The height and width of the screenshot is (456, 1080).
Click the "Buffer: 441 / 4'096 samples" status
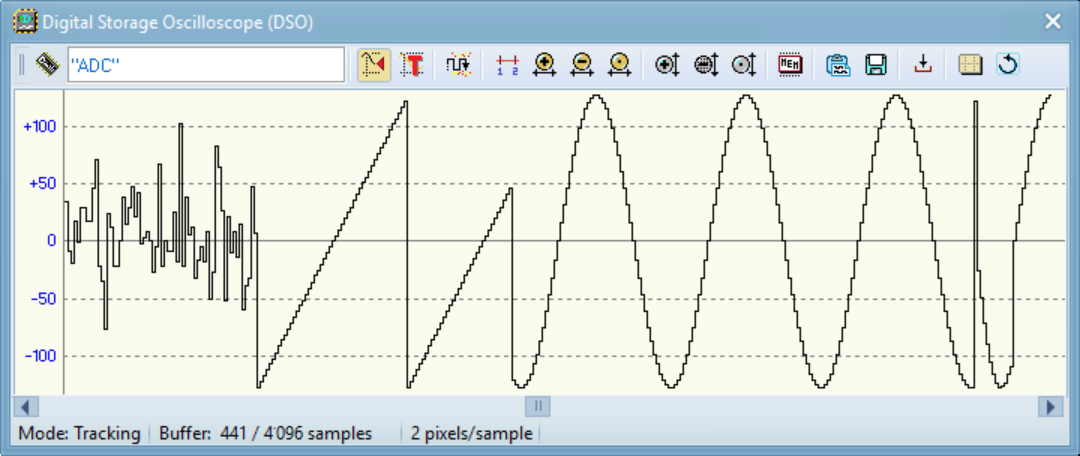coord(265,434)
